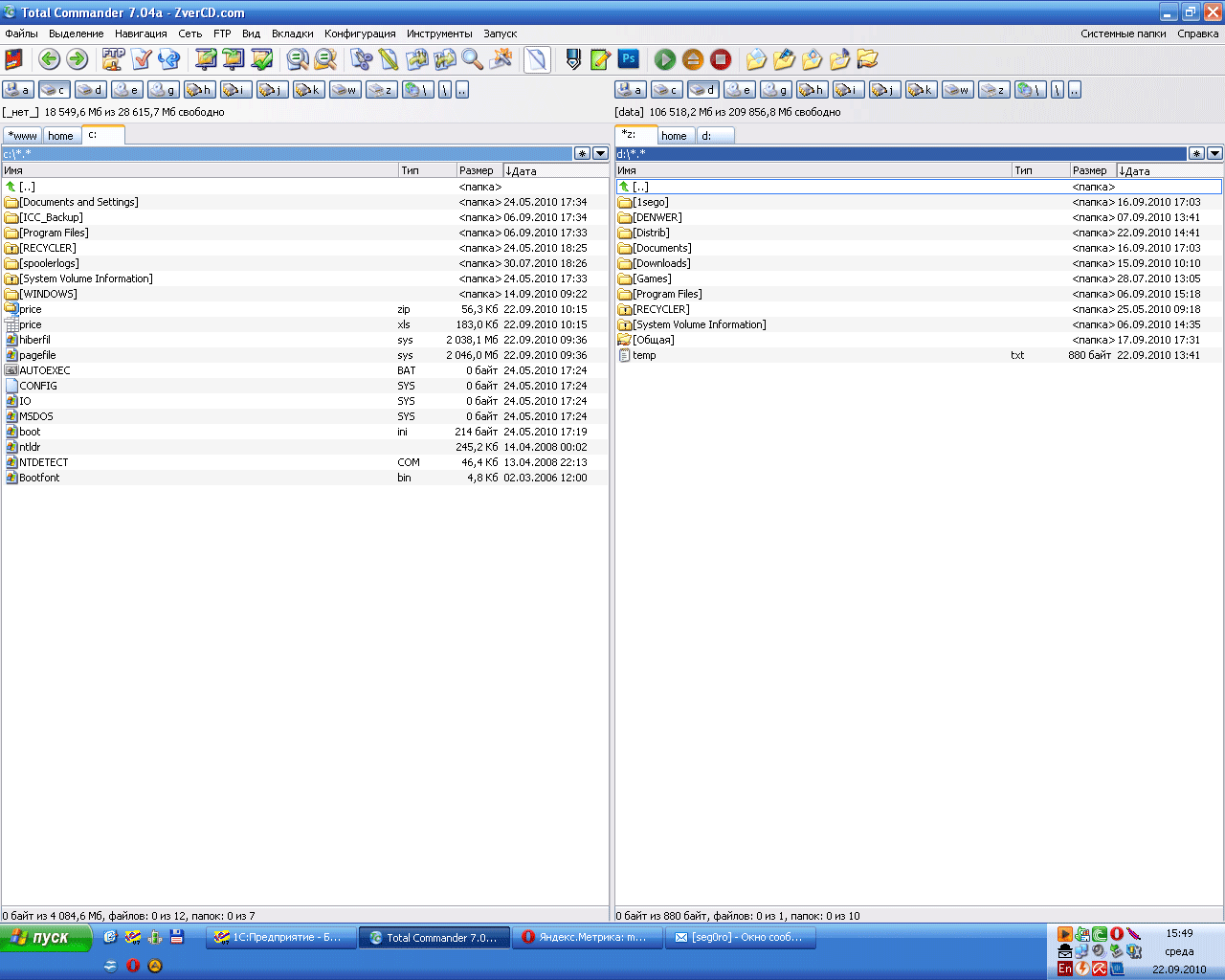This screenshot has height=980, width=1225.
Task: Select the [WINDOWS] folder in the left panel
Action: point(48,294)
